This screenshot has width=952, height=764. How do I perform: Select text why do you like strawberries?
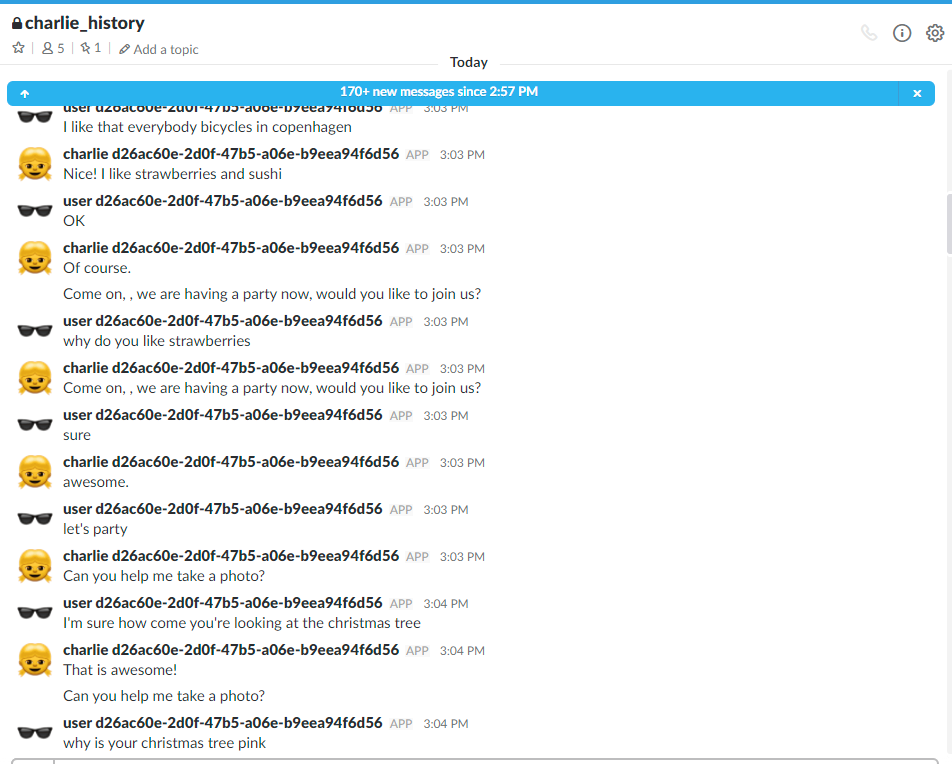(157, 341)
